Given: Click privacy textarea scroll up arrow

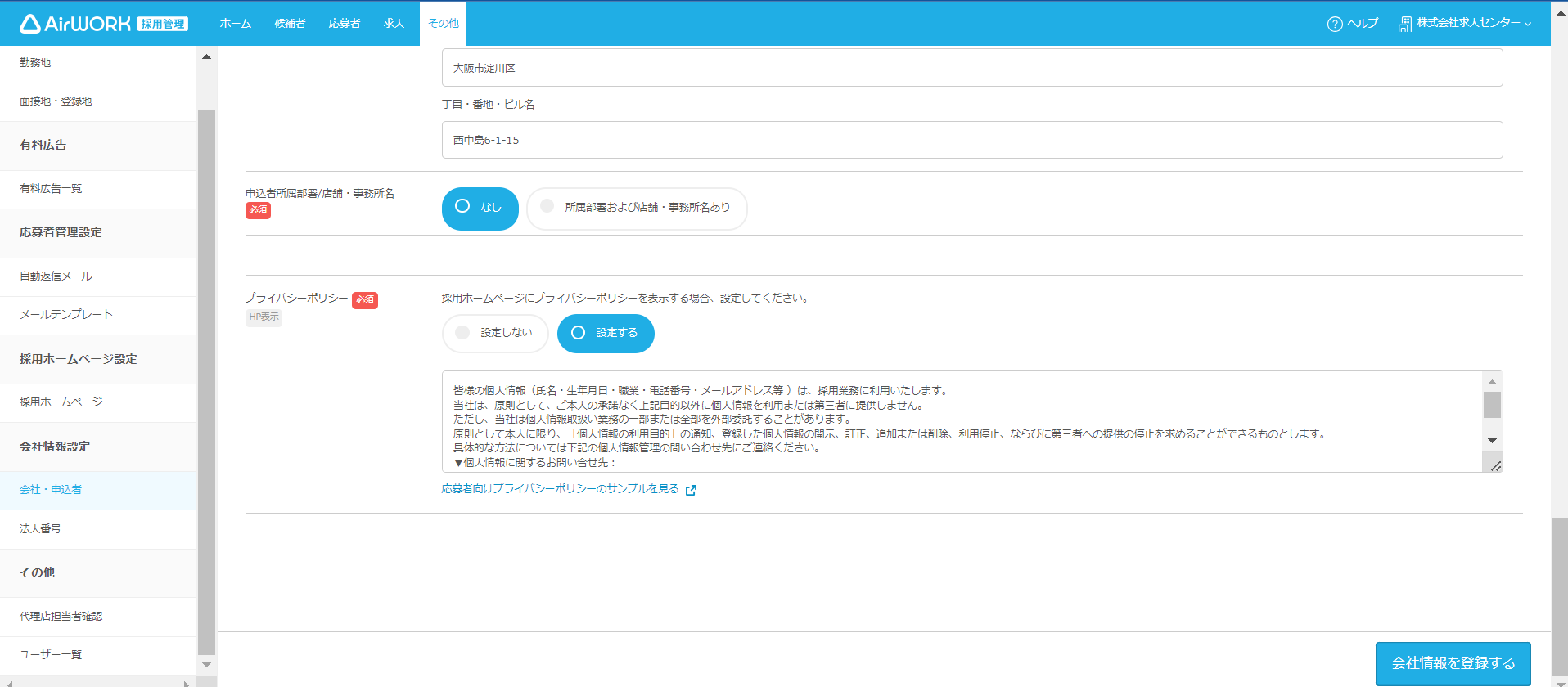Looking at the screenshot, I should (1492, 382).
